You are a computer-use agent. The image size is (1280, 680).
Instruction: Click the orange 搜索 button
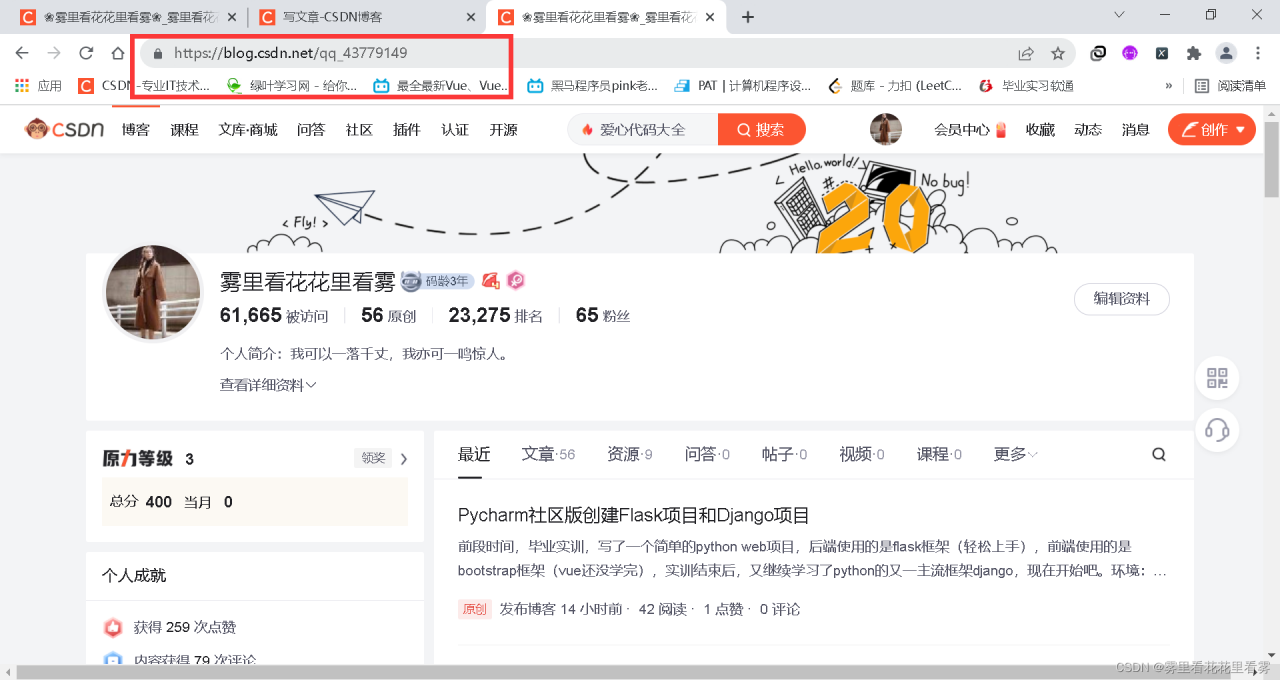click(761, 129)
